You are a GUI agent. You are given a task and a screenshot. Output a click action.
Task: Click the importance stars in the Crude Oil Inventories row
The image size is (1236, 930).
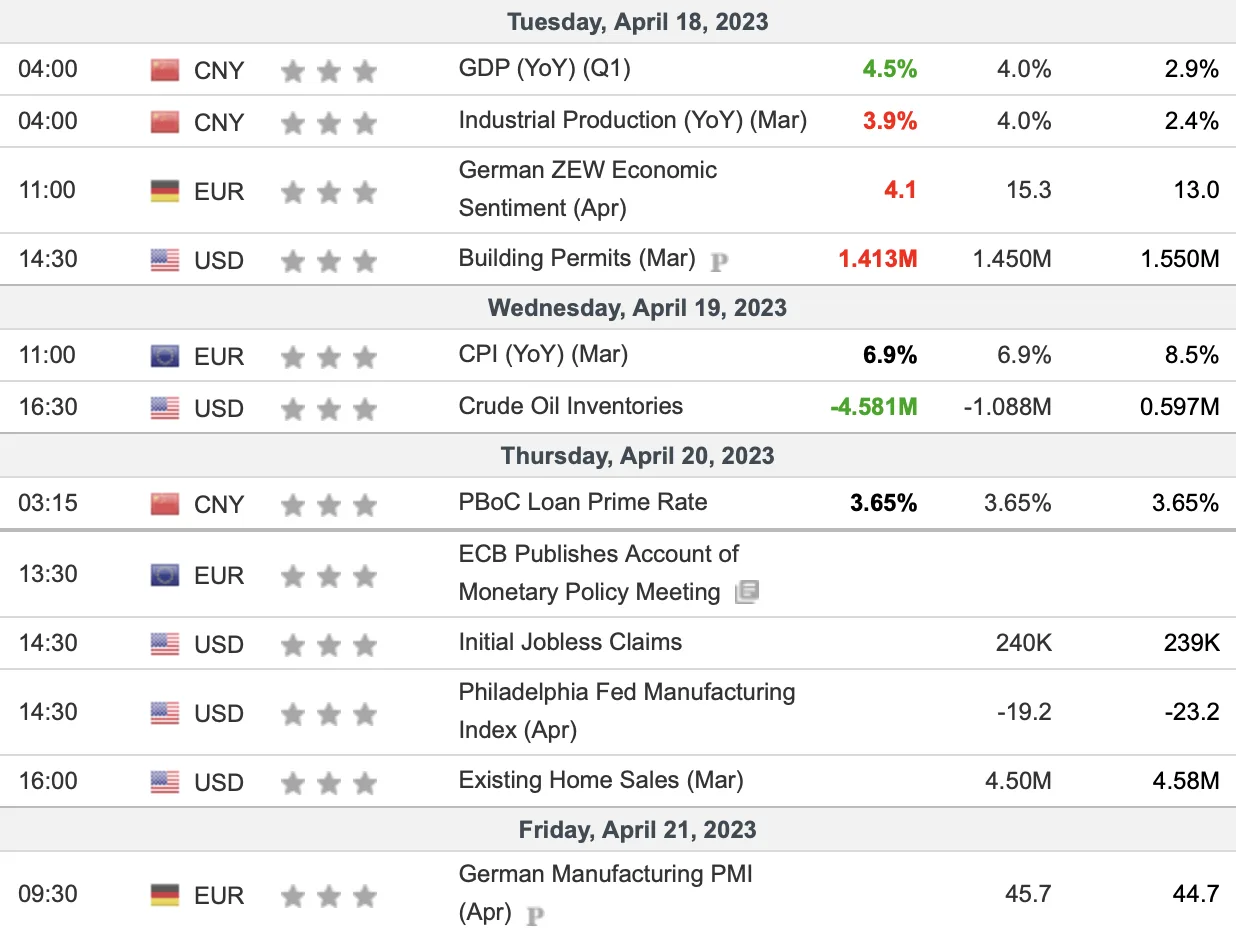coord(329,408)
